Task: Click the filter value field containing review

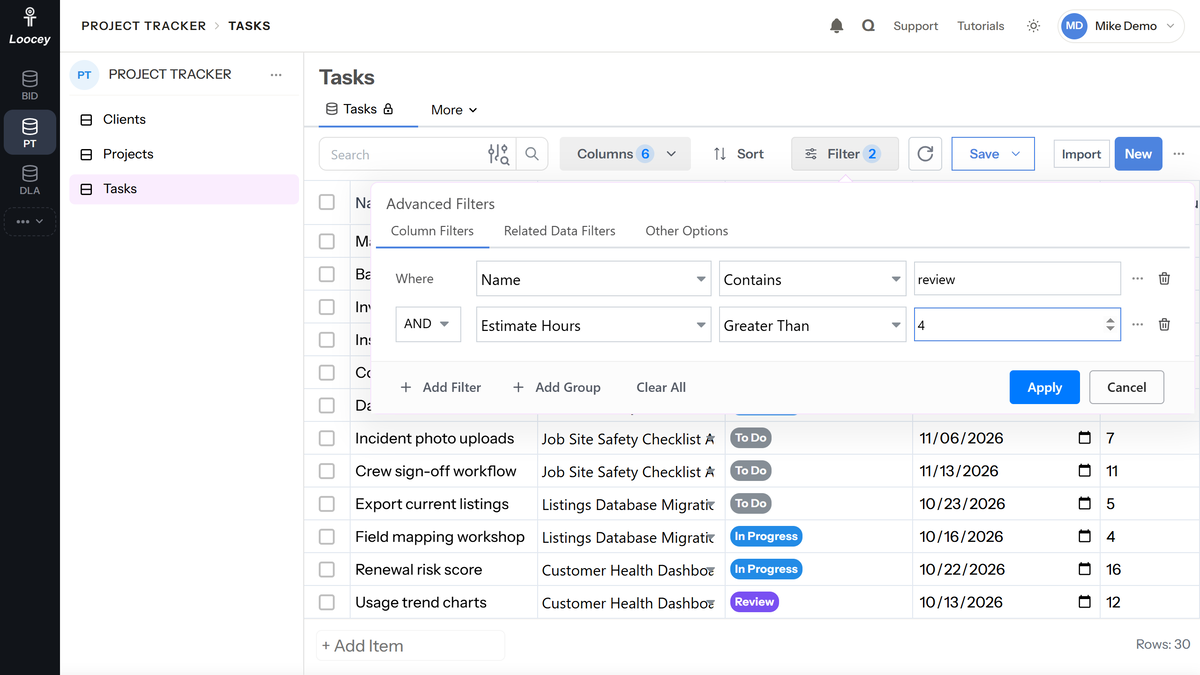Action: click(x=1017, y=279)
